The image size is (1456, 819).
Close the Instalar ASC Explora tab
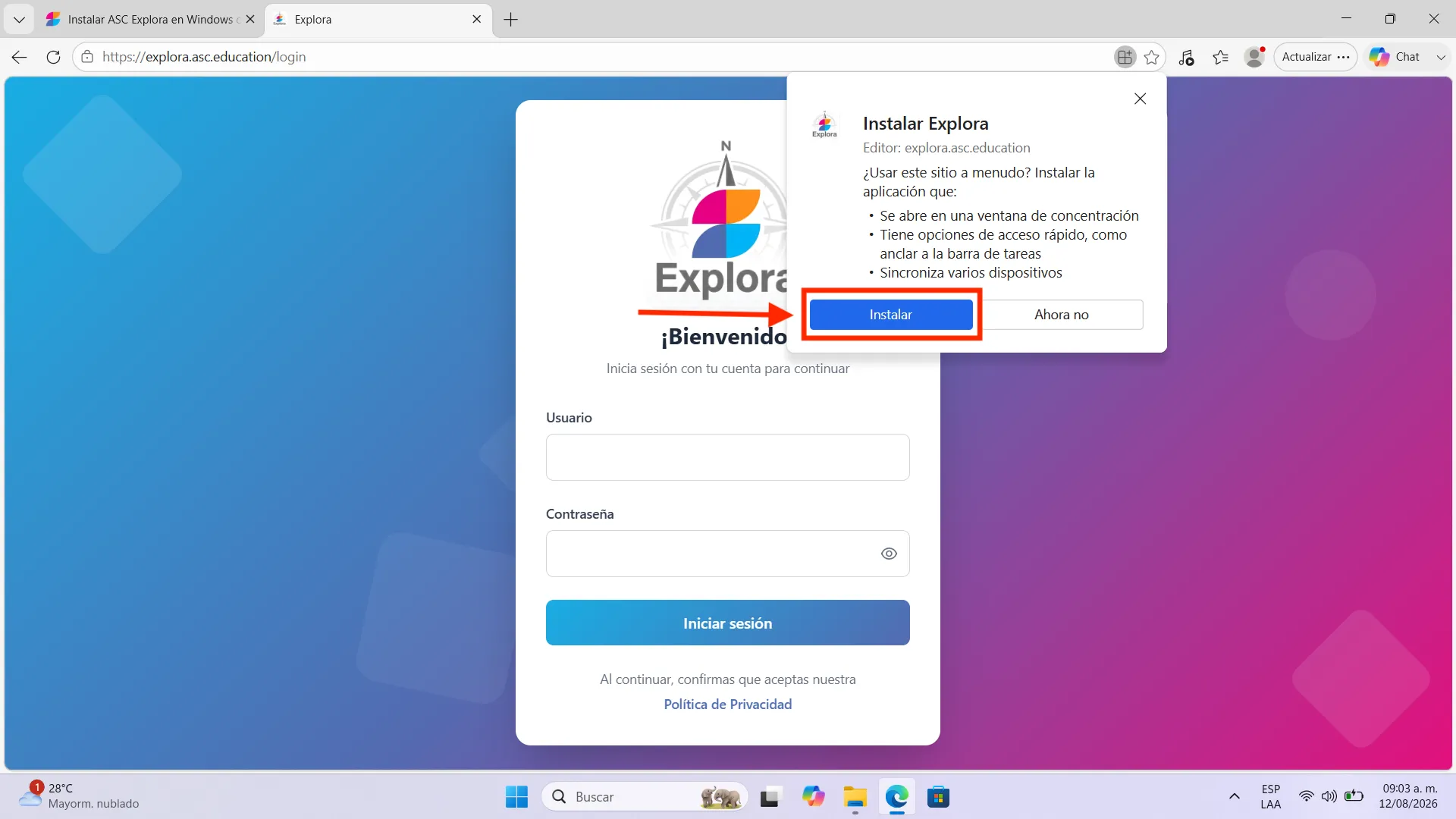point(250,20)
